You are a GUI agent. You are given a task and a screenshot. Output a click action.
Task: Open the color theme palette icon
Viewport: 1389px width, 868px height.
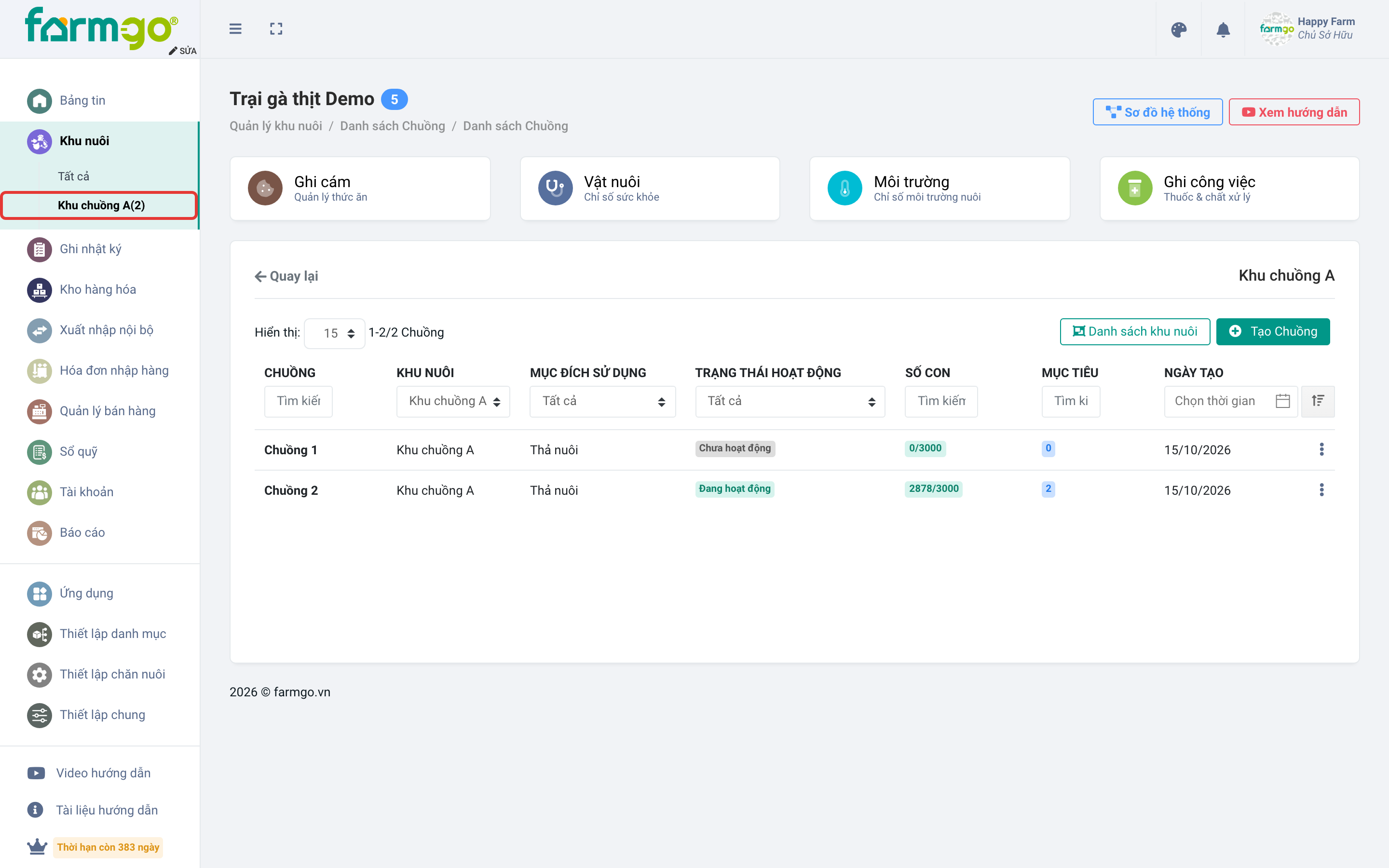pyautogui.click(x=1178, y=29)
